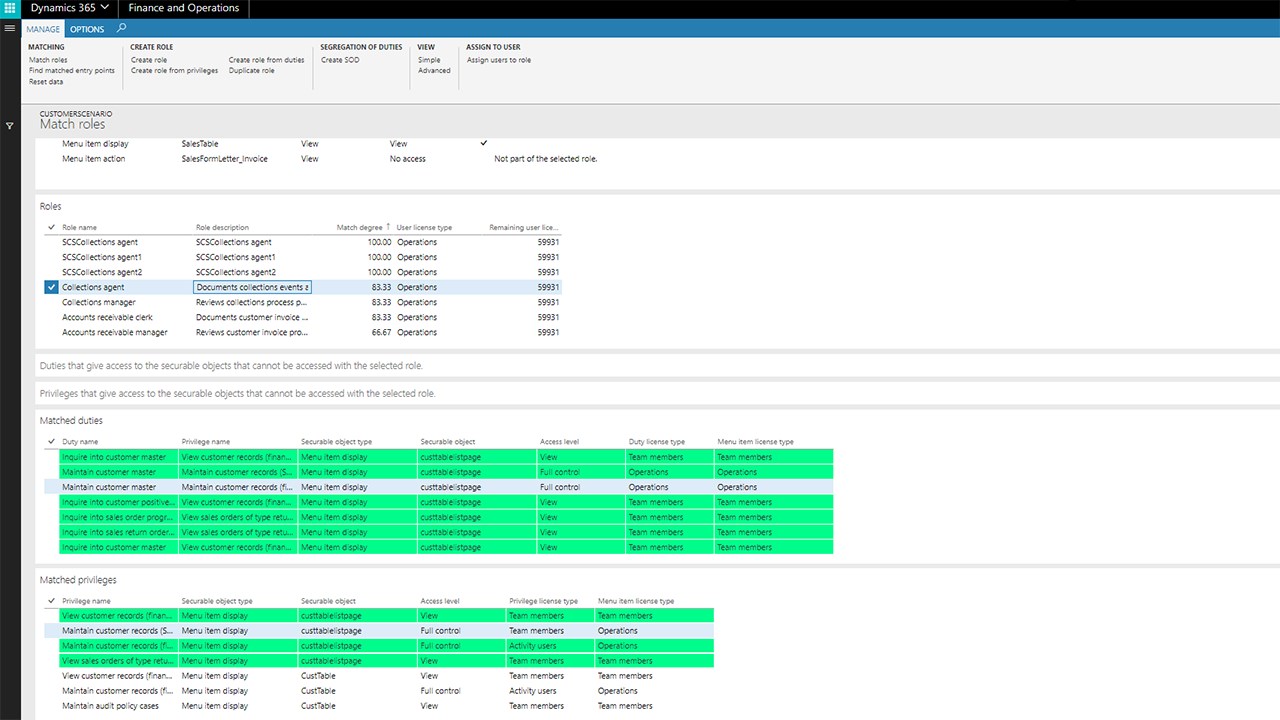Toggle select-all checkmark in Matched privileges grid
1280x720 pixels.
(x=52, y=601)
